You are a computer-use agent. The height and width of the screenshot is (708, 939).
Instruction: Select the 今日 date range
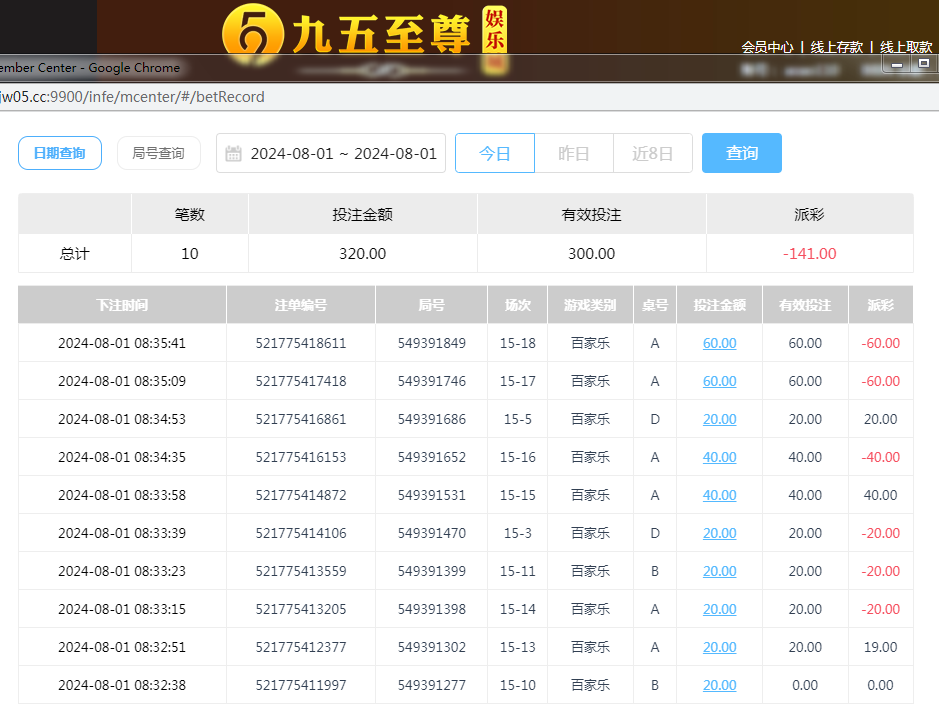[x=494, y=154]
